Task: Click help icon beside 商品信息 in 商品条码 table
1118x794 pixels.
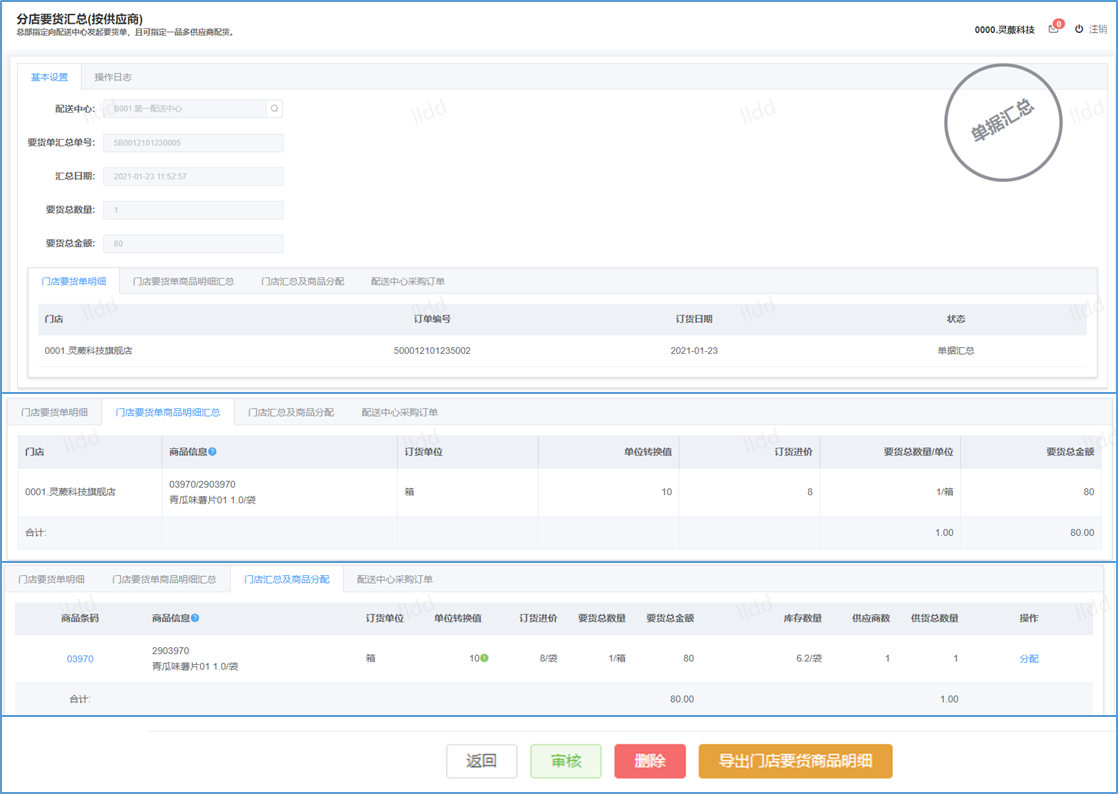Action: coord(195,618)
